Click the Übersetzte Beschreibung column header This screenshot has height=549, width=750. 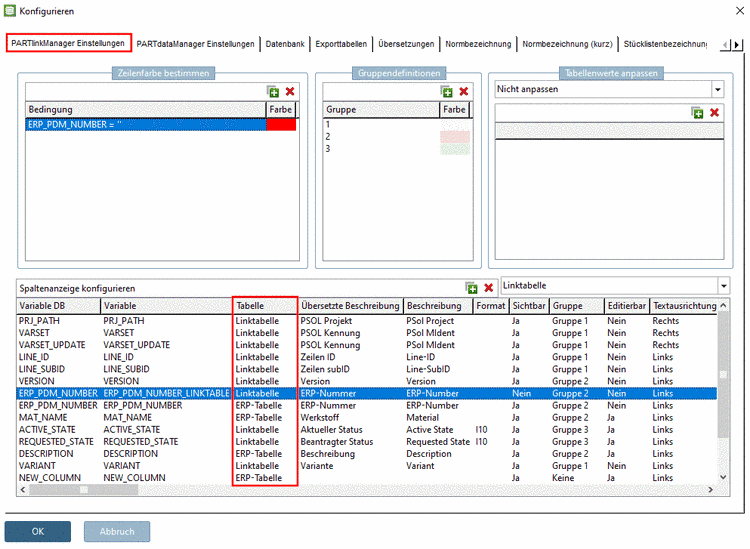351,306
